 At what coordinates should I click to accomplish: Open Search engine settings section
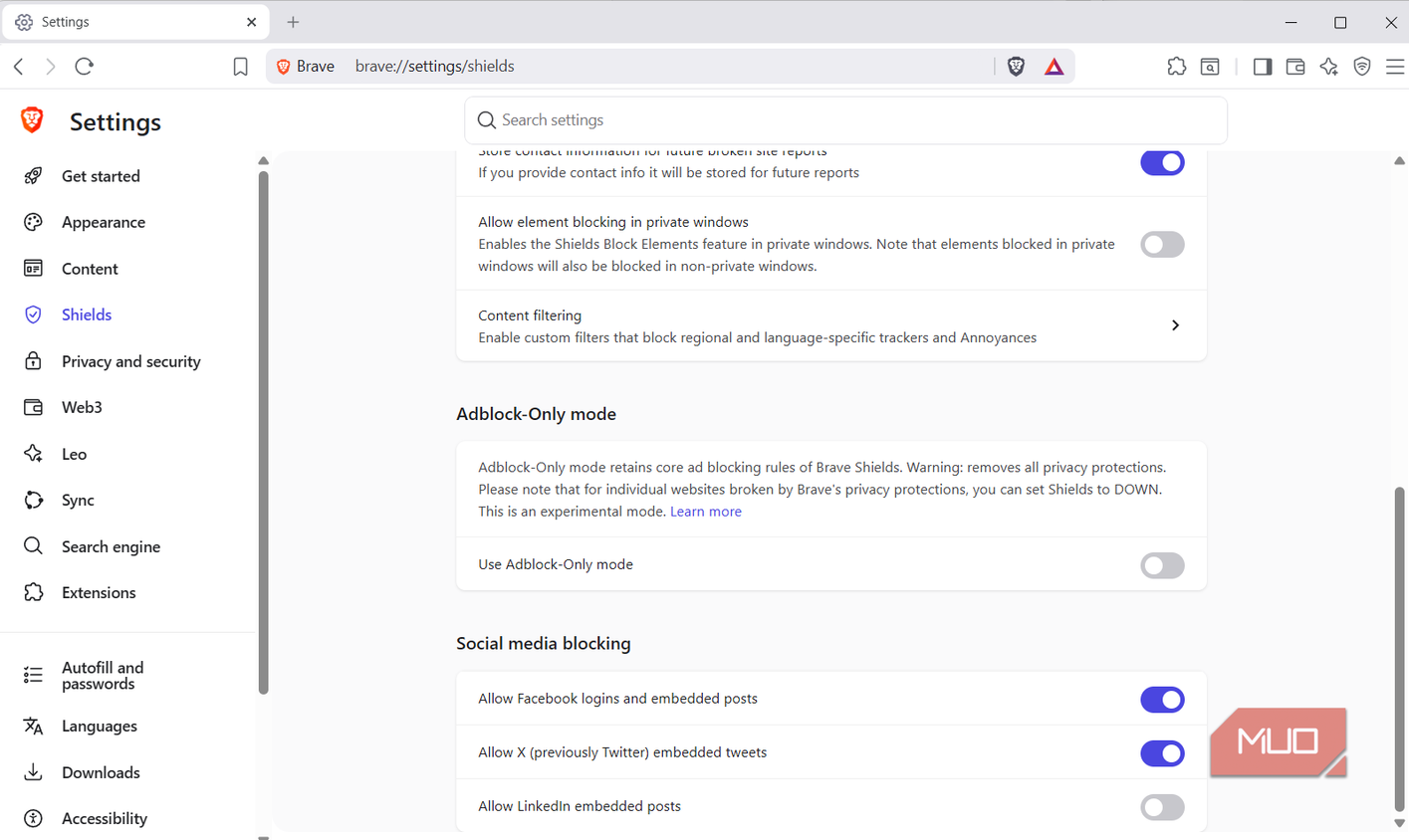click(111, 546)
